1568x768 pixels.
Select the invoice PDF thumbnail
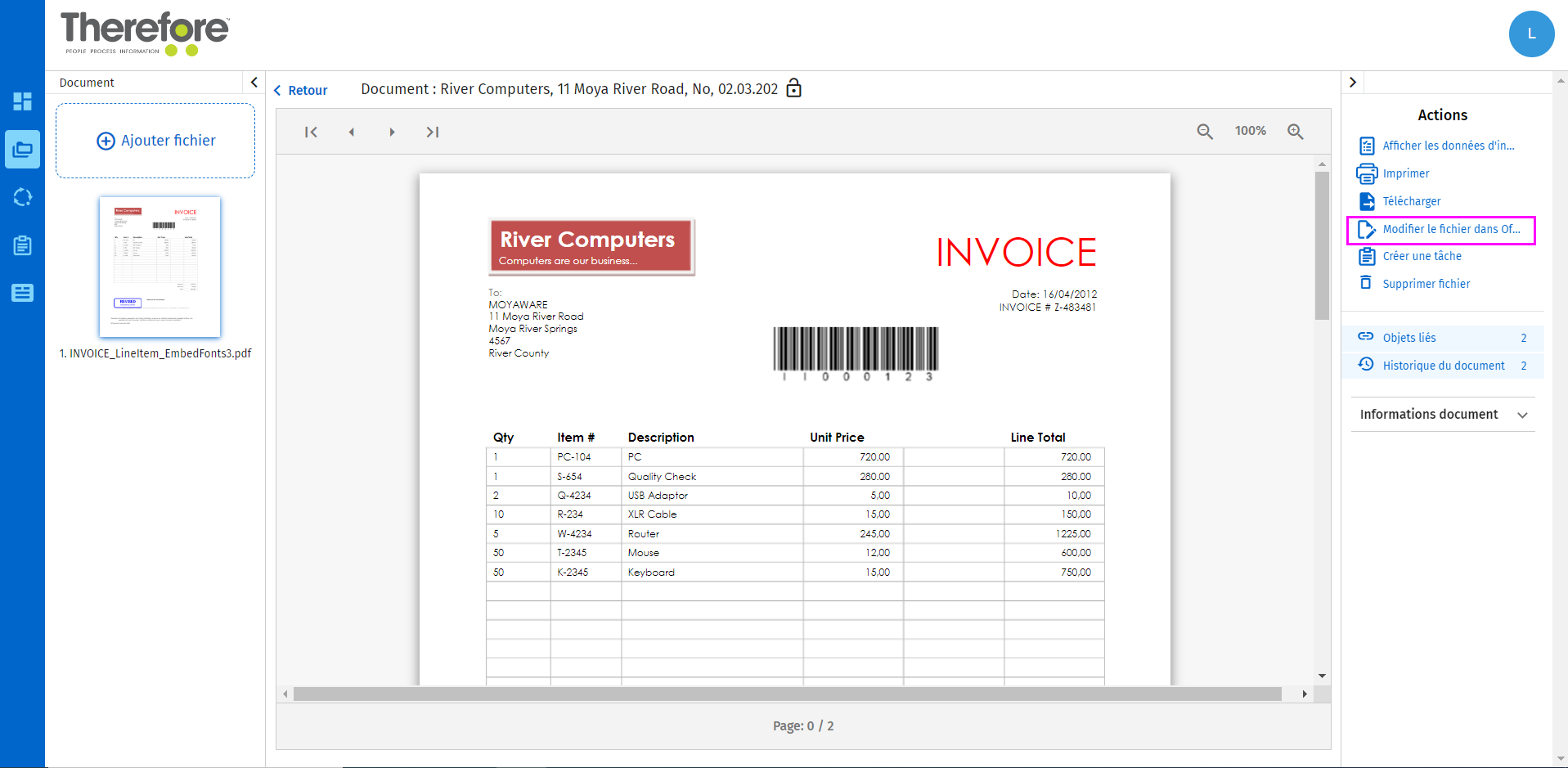(x=159, y=267)
